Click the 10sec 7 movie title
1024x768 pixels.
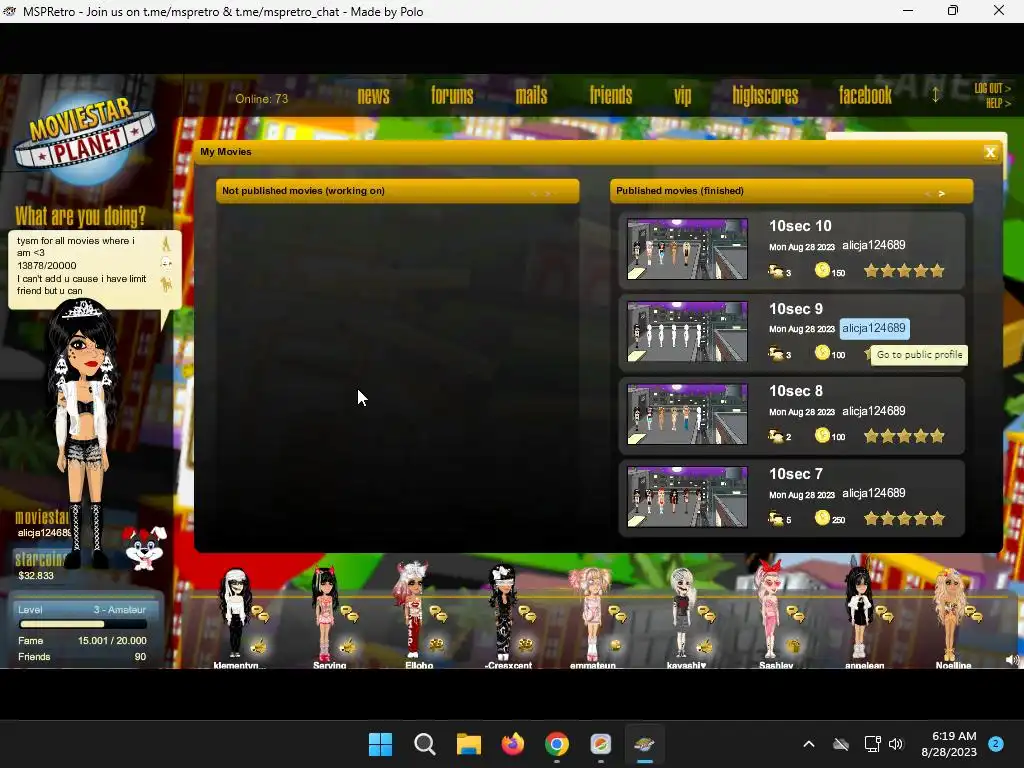tap(795, 474)
